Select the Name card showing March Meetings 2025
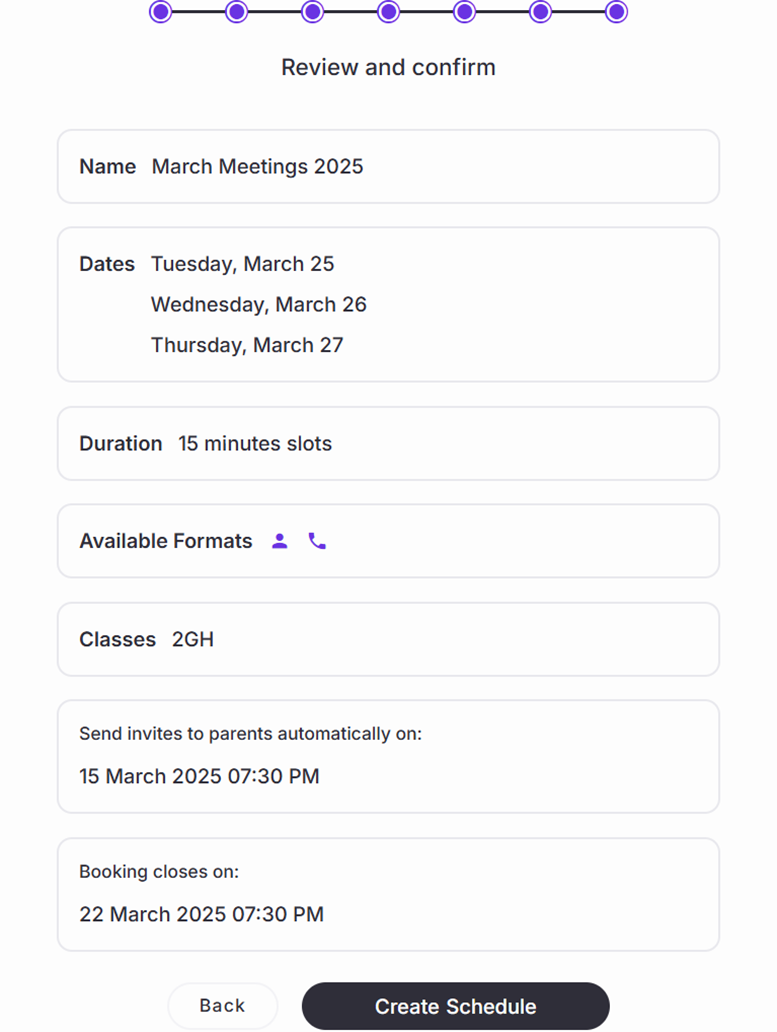 pos(388,167)
